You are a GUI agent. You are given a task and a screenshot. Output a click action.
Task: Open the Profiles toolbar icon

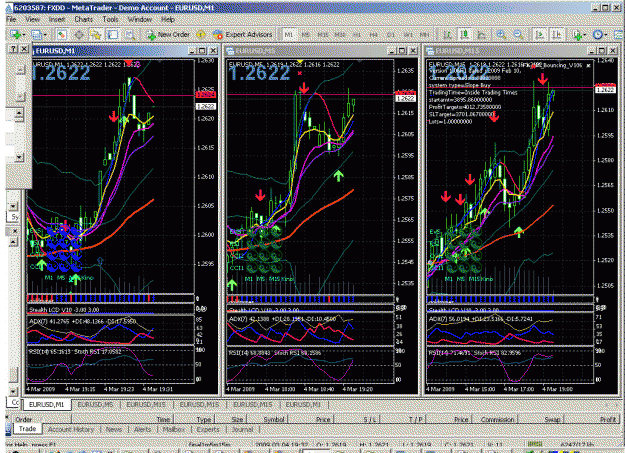click(x=36, y=35)
